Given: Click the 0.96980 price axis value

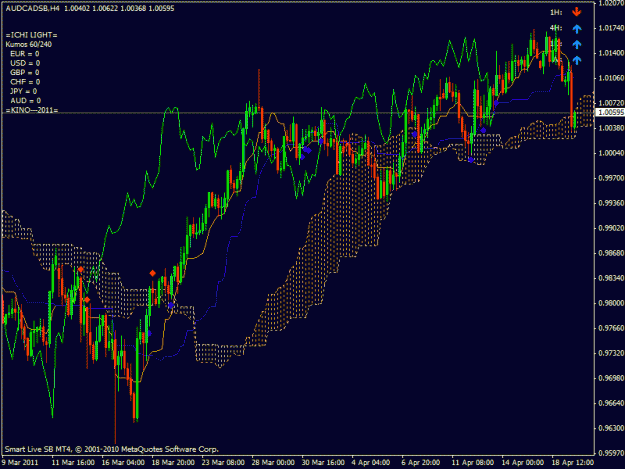Looking at the screenshot, I should (x=611, y=378).
